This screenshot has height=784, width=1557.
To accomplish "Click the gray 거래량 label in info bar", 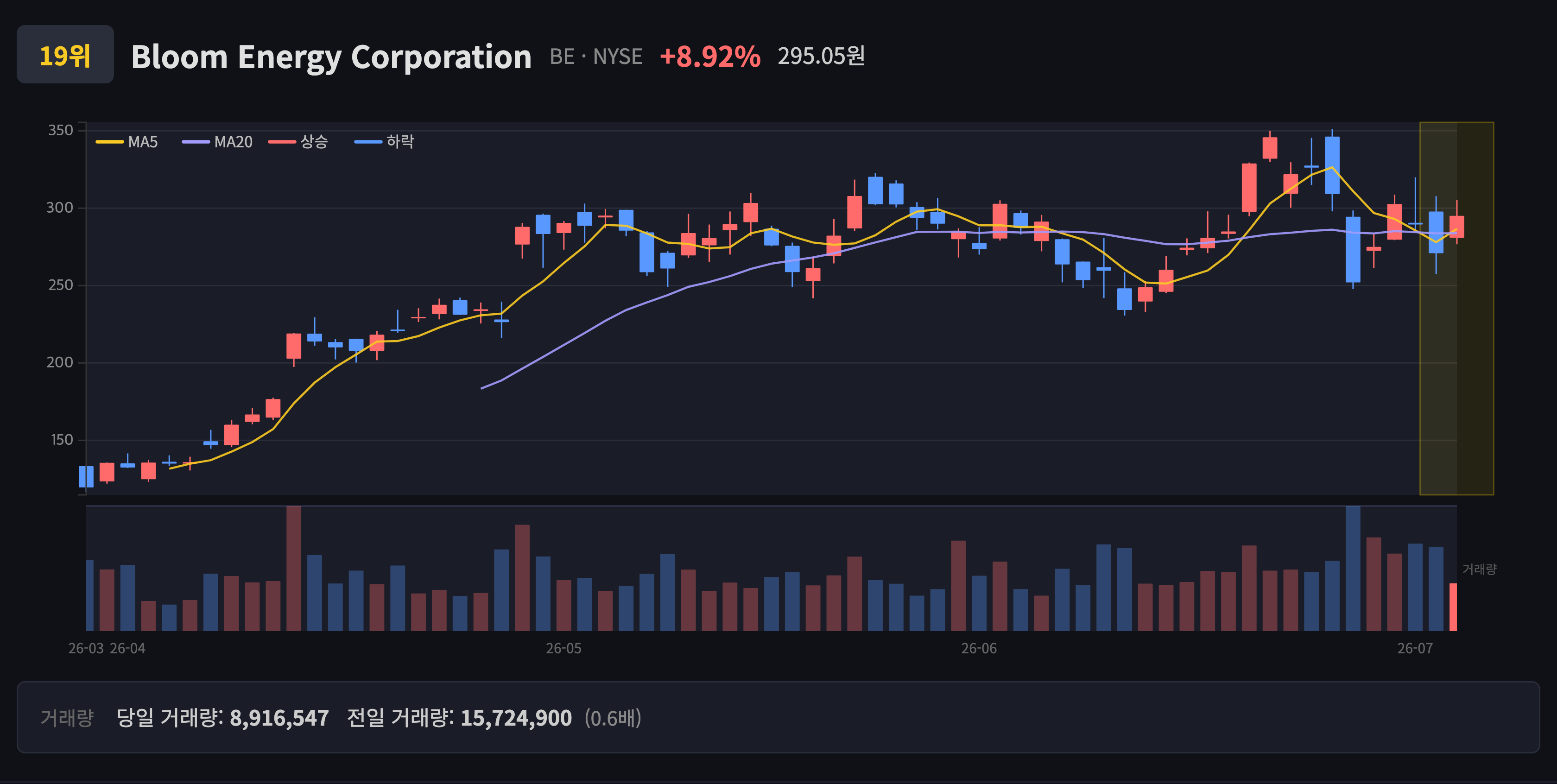I will click(67, 718).
